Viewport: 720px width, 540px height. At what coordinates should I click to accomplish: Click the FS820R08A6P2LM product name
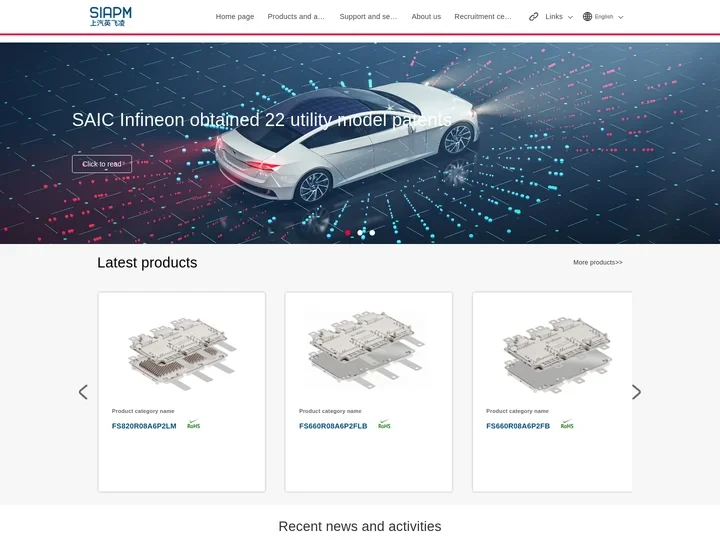tap(144, 426)
